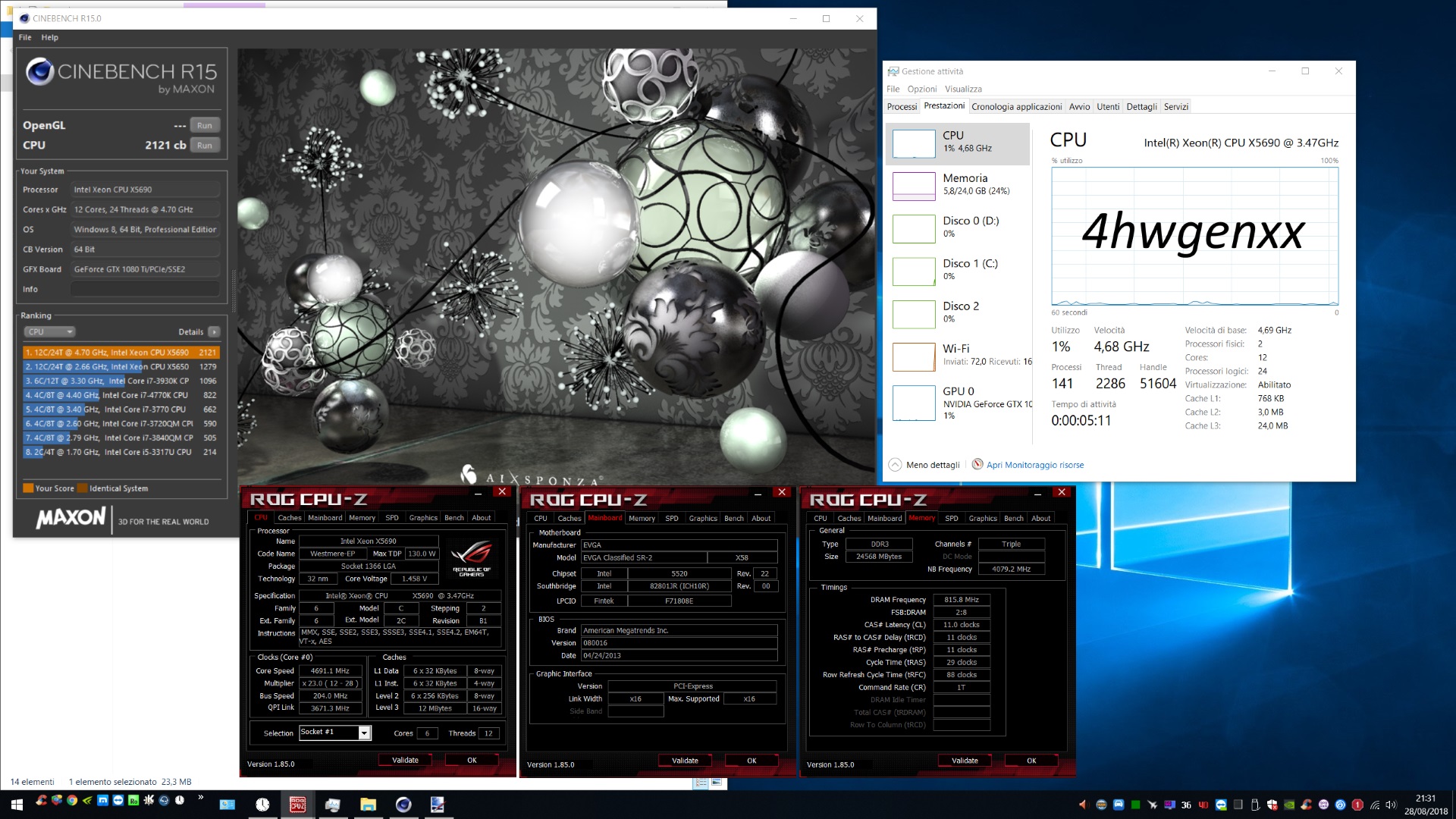Collapse Task Manager with Meno dettagli
Viewport: 1456px width, 819px height.
point(924,465)
